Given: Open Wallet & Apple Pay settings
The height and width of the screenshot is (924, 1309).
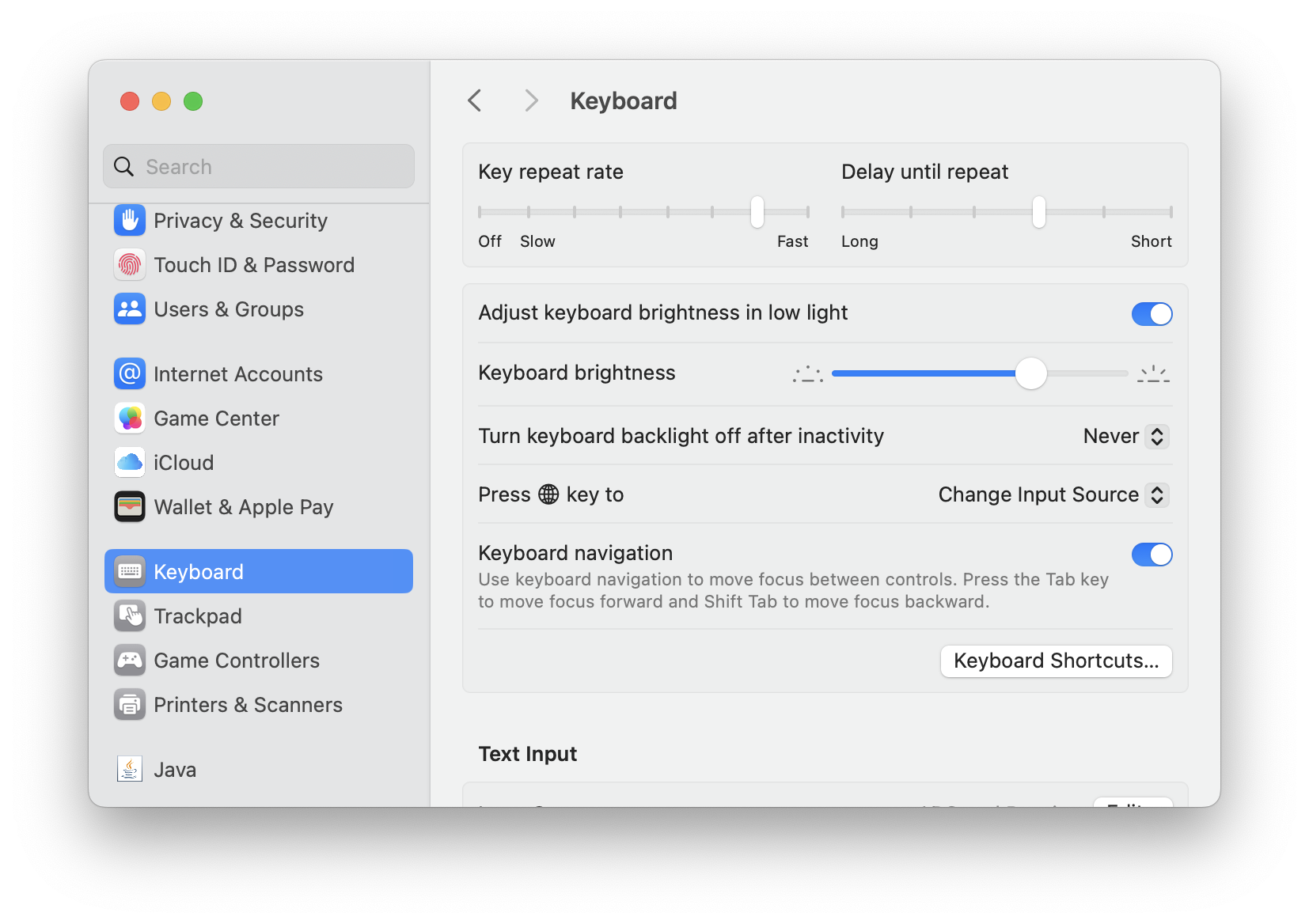Looking at the screenshot, I should click(259, 506).
